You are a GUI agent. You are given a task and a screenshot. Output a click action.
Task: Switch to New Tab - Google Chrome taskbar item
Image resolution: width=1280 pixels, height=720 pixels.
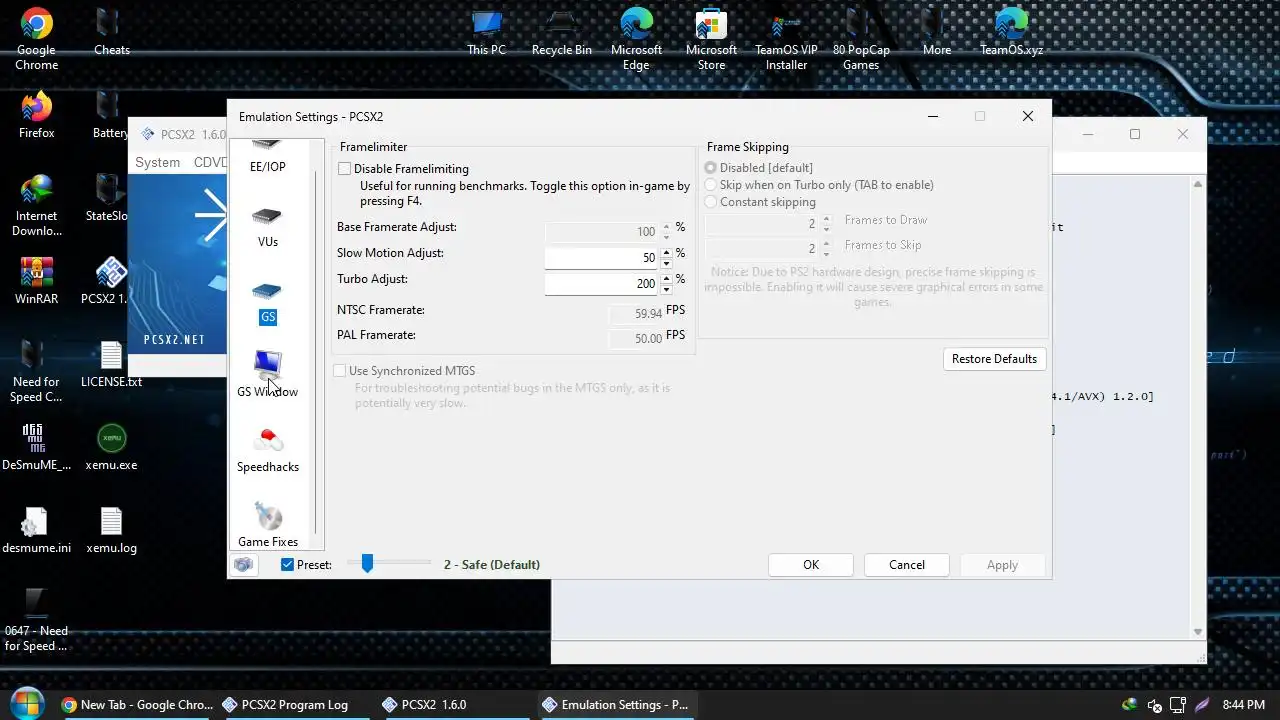pyautogui.click(x=137, y=705)
